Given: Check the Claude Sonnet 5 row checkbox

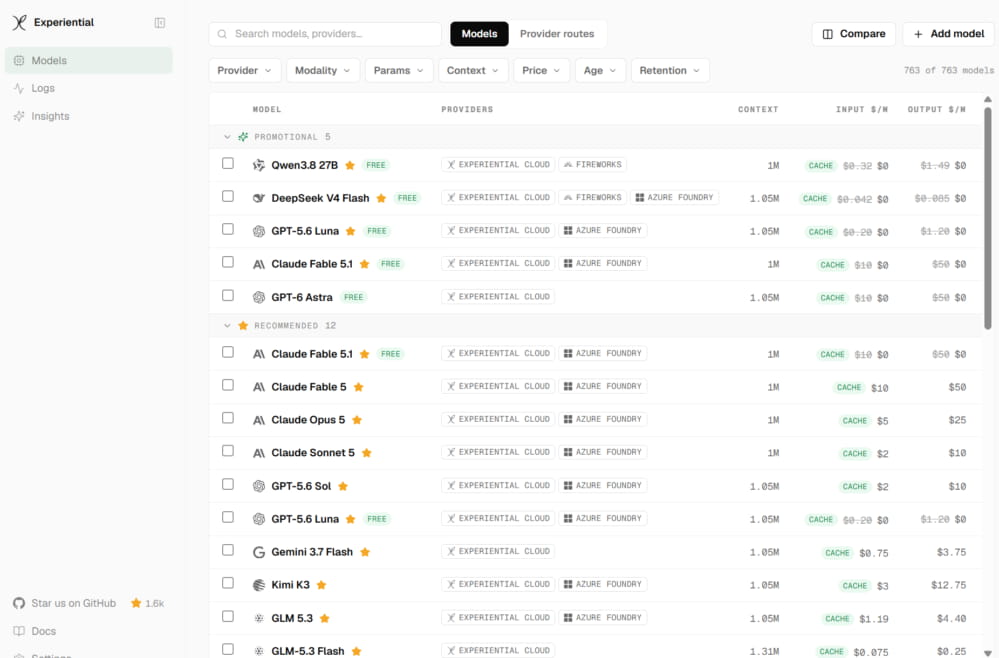Looking at the screenshot, I should coord(227,451).
